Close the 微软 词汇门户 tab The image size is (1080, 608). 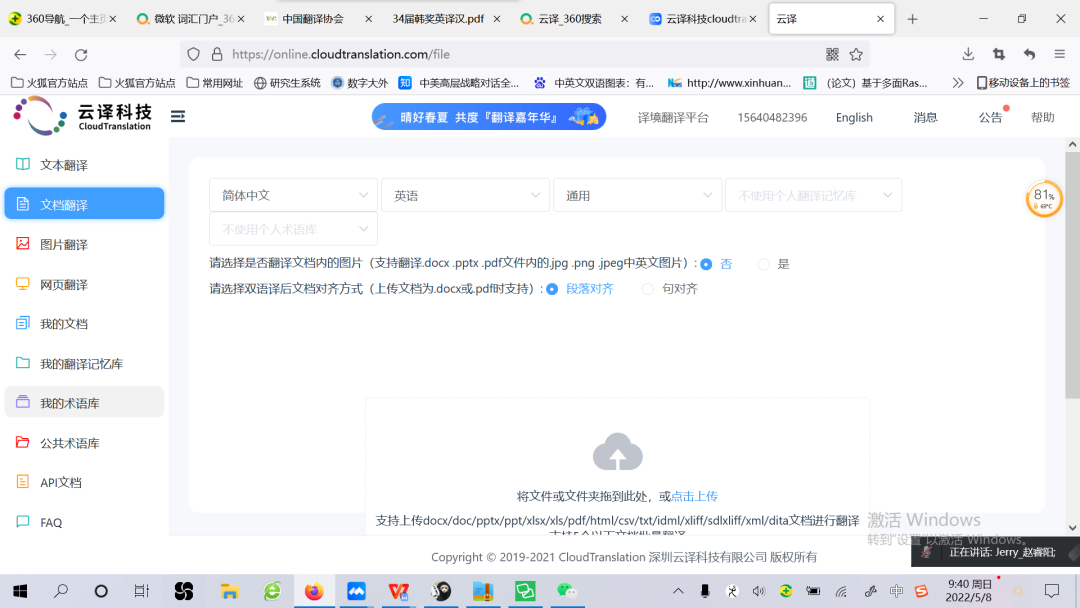(240, 19)
